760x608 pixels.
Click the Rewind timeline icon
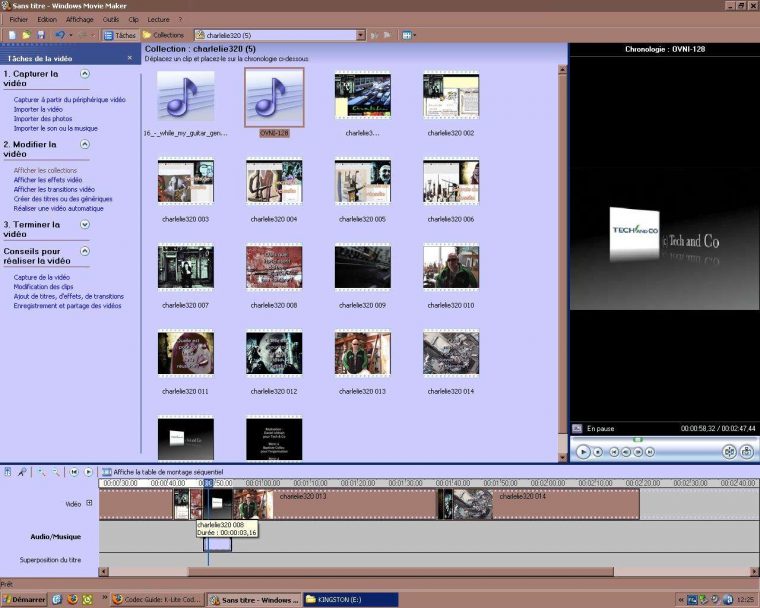pyautogui.click(x=74, y=471)
